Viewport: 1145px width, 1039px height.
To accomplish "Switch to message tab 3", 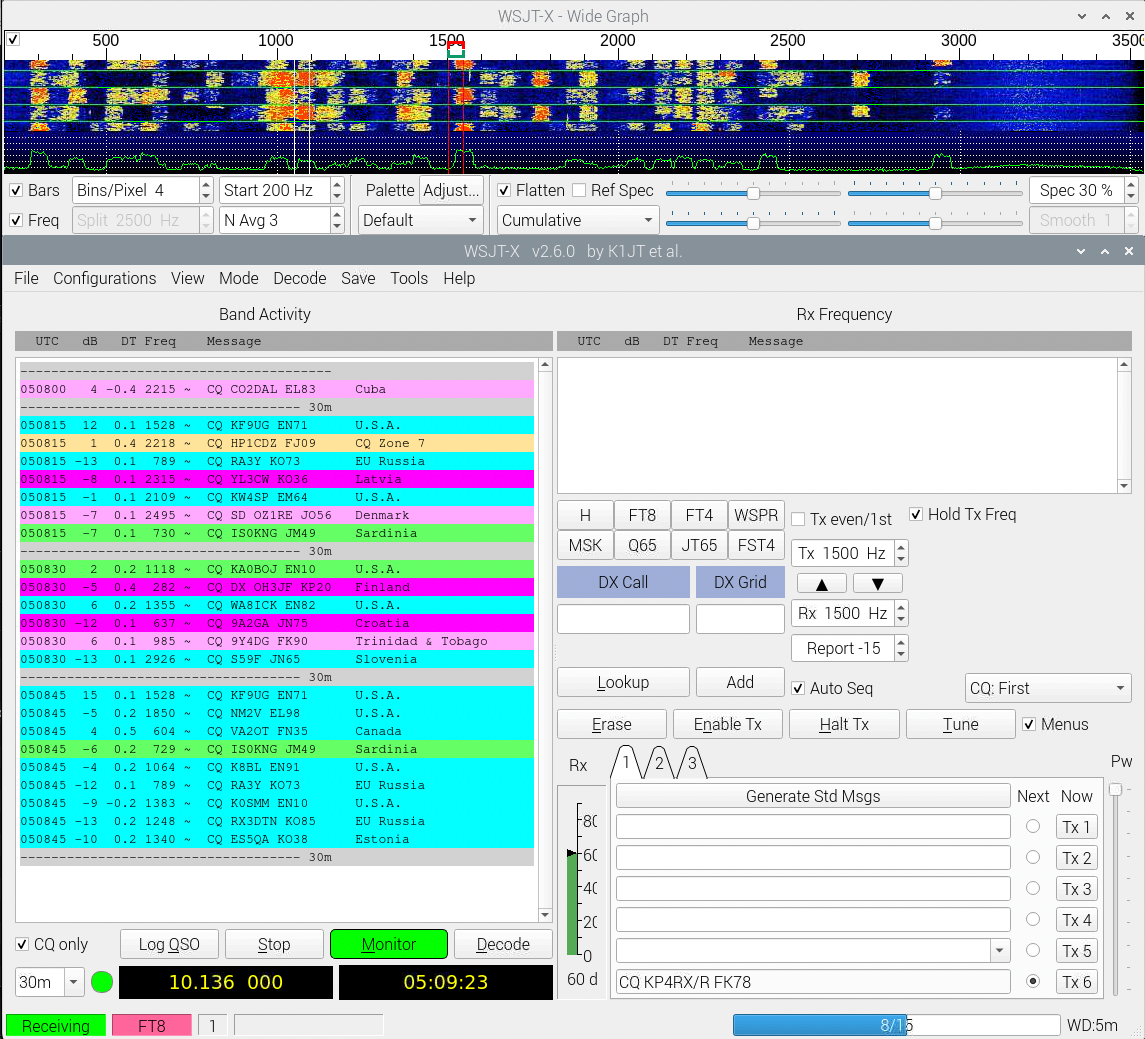I will (x=692, y=763).
